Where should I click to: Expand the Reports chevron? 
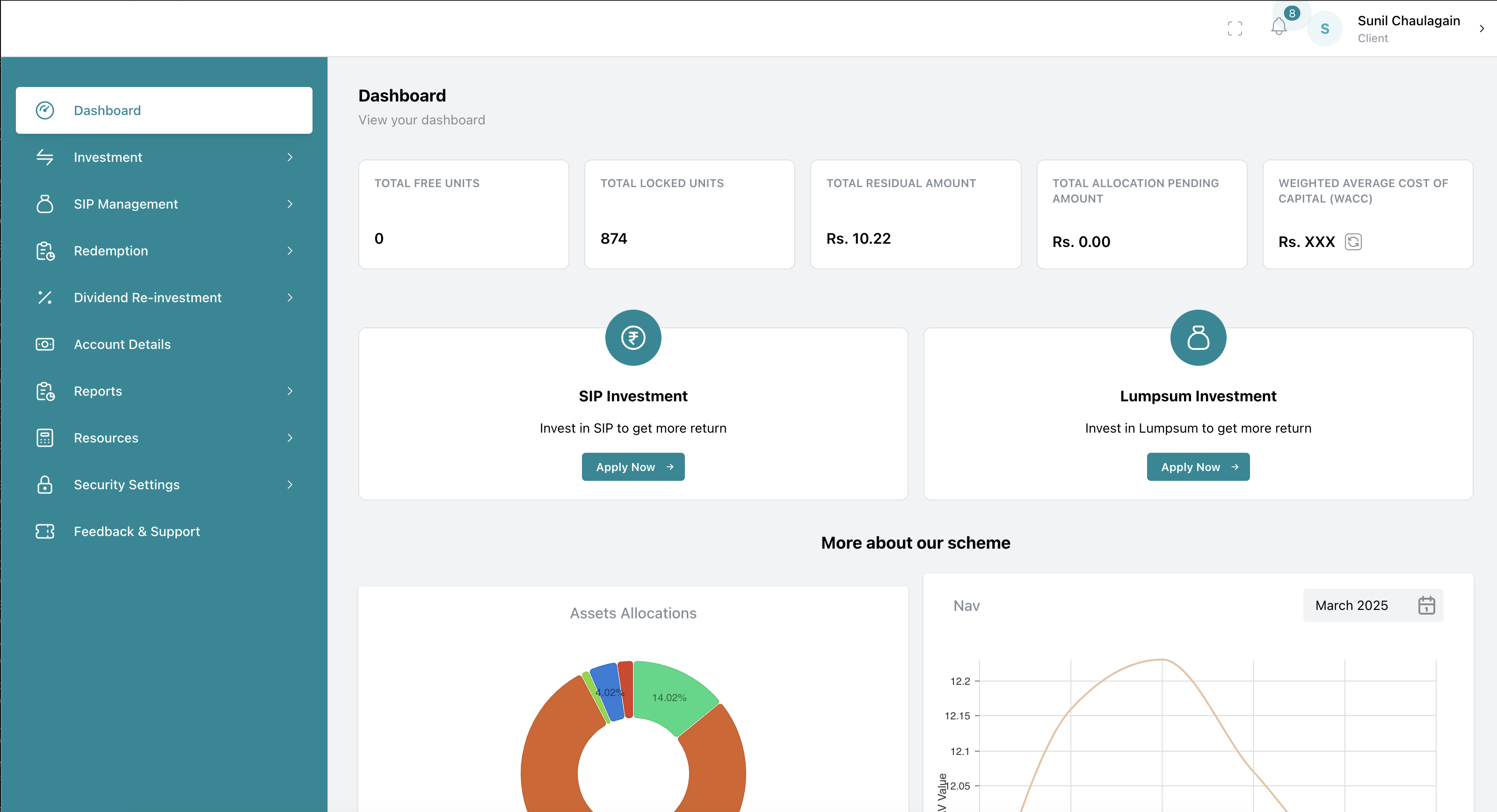[290, 391]
